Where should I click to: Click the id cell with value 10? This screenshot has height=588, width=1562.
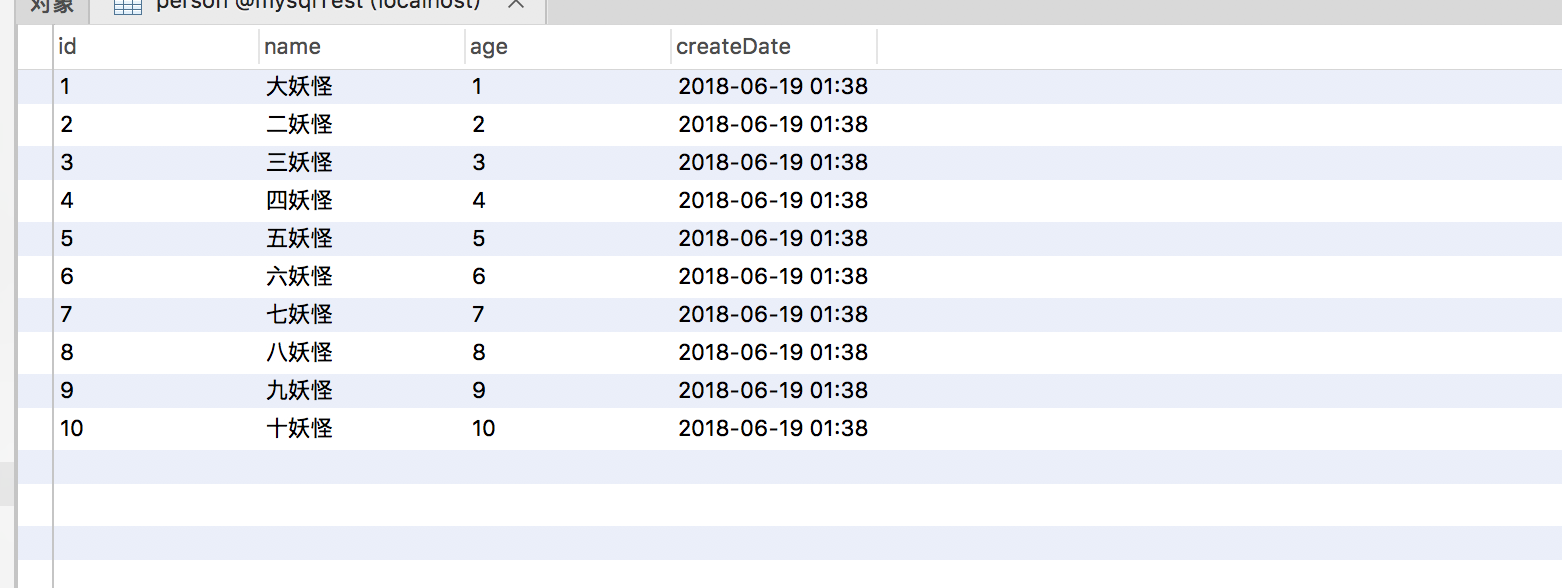coord(72,429)
